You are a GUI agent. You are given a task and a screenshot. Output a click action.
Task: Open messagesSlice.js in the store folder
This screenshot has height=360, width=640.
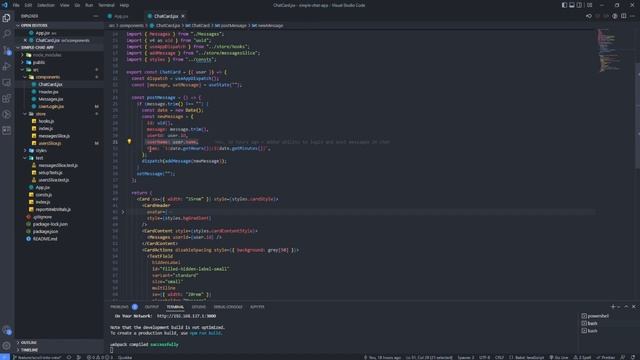click(x=53, y=136)
